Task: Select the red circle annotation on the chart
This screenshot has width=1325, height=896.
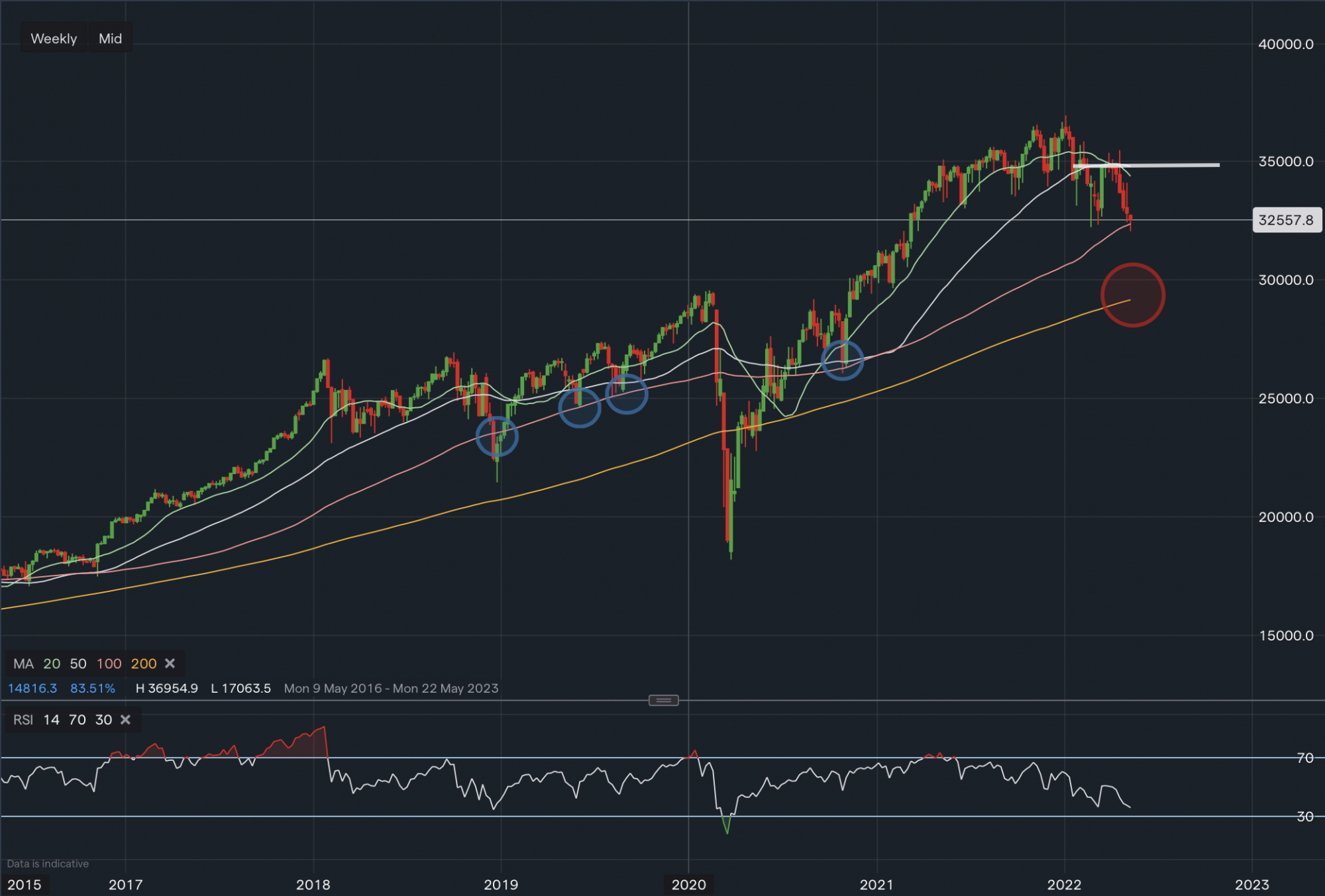Action: (x=1132, y=294)
